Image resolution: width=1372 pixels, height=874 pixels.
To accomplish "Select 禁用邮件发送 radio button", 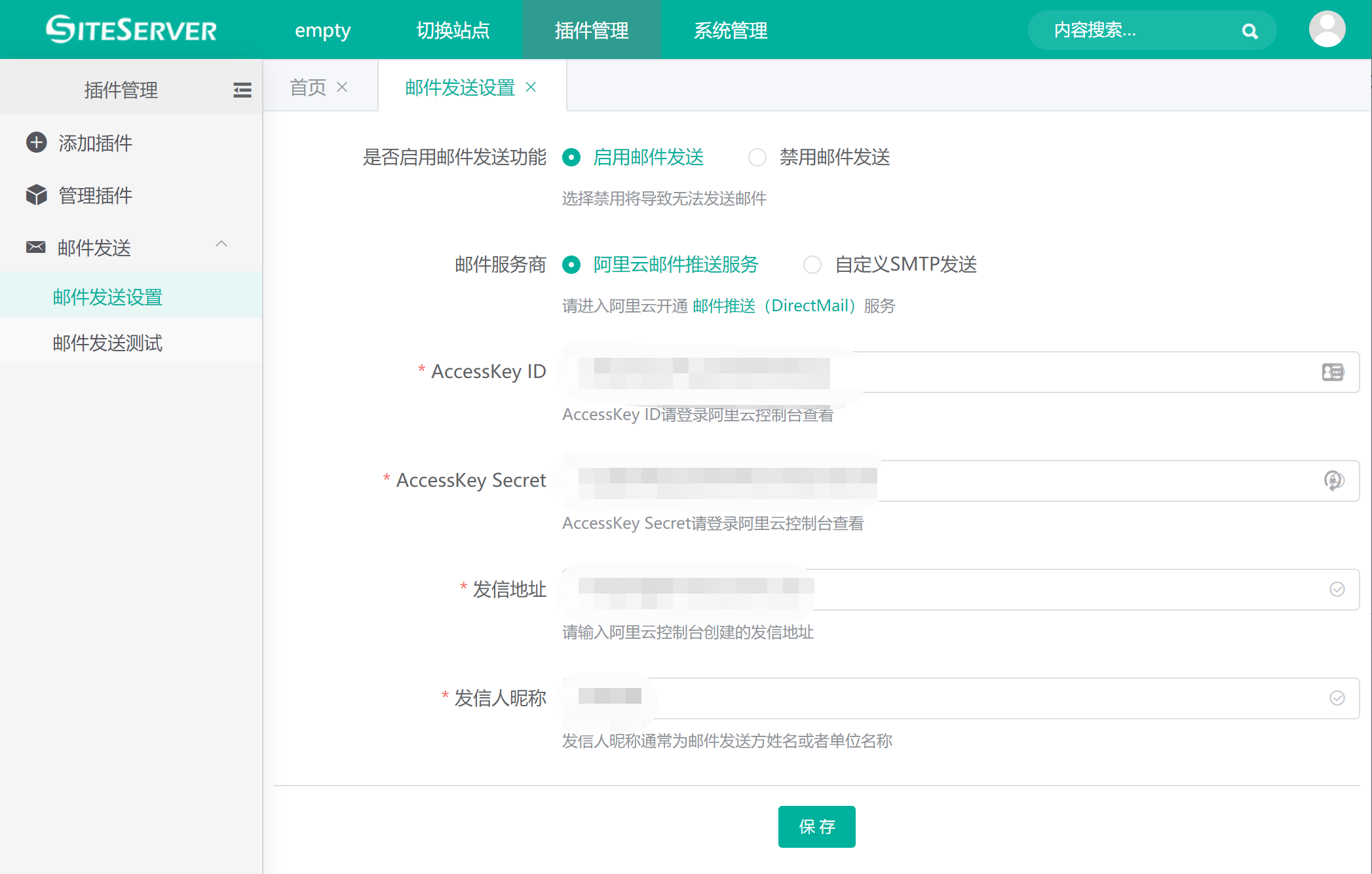I will 757,157.
